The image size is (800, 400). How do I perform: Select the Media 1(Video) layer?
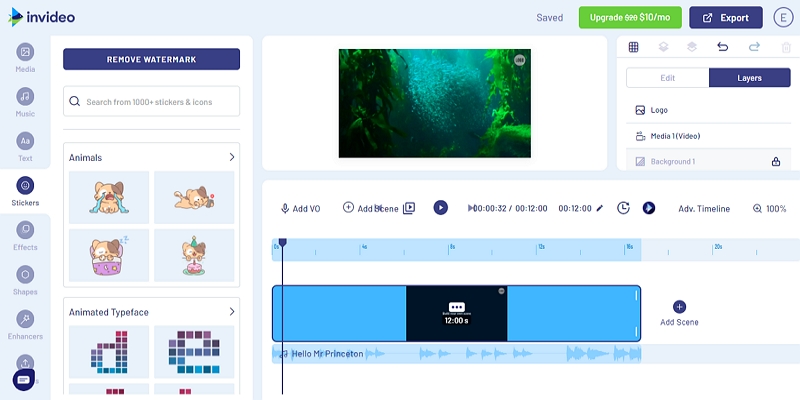pos(708,136)
